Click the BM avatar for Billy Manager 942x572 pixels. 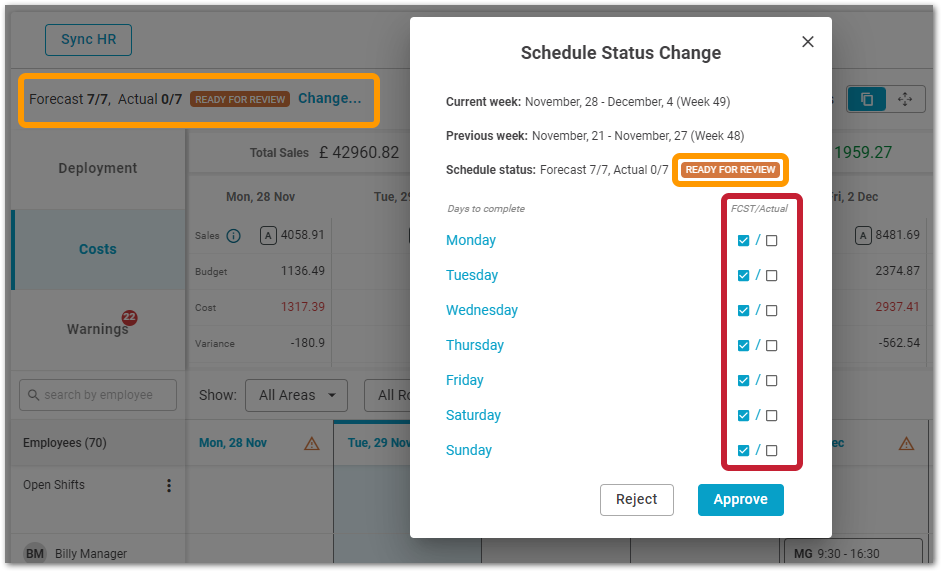[35, 553]
